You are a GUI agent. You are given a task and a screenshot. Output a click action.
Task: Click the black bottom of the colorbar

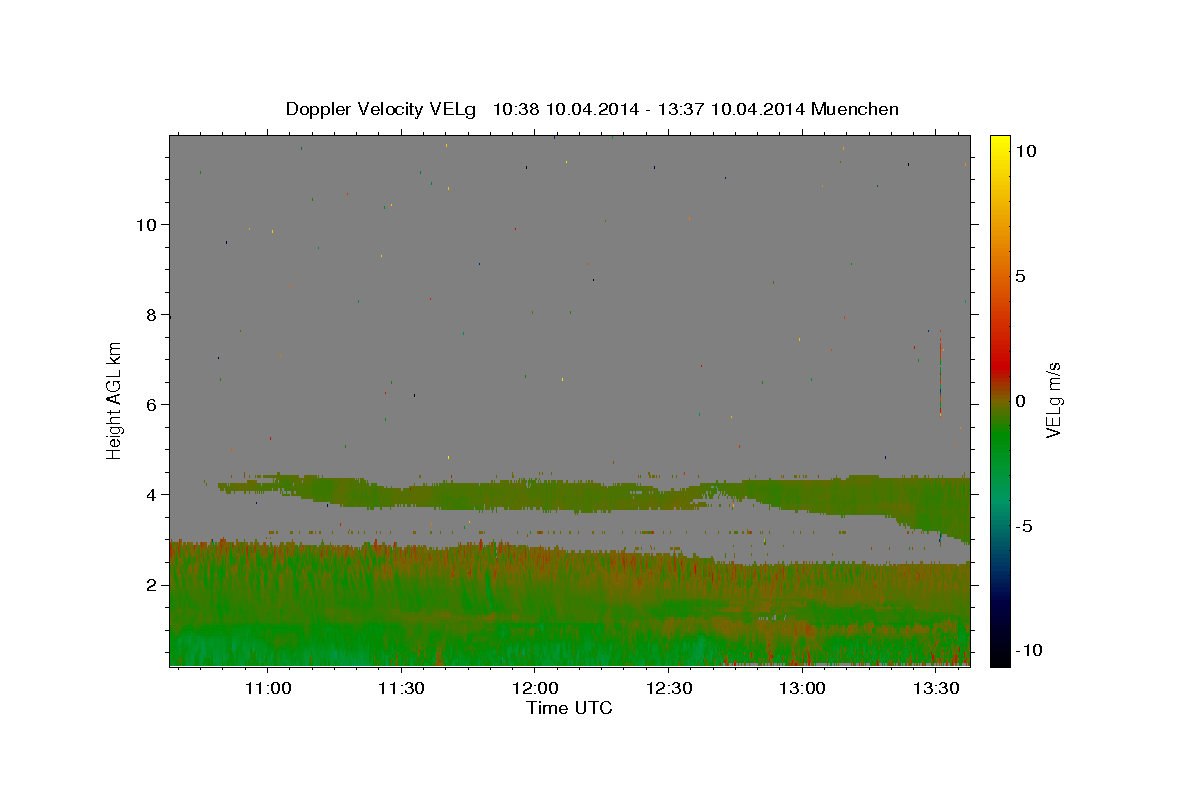pyautogui.click(x=1000, y=655)
